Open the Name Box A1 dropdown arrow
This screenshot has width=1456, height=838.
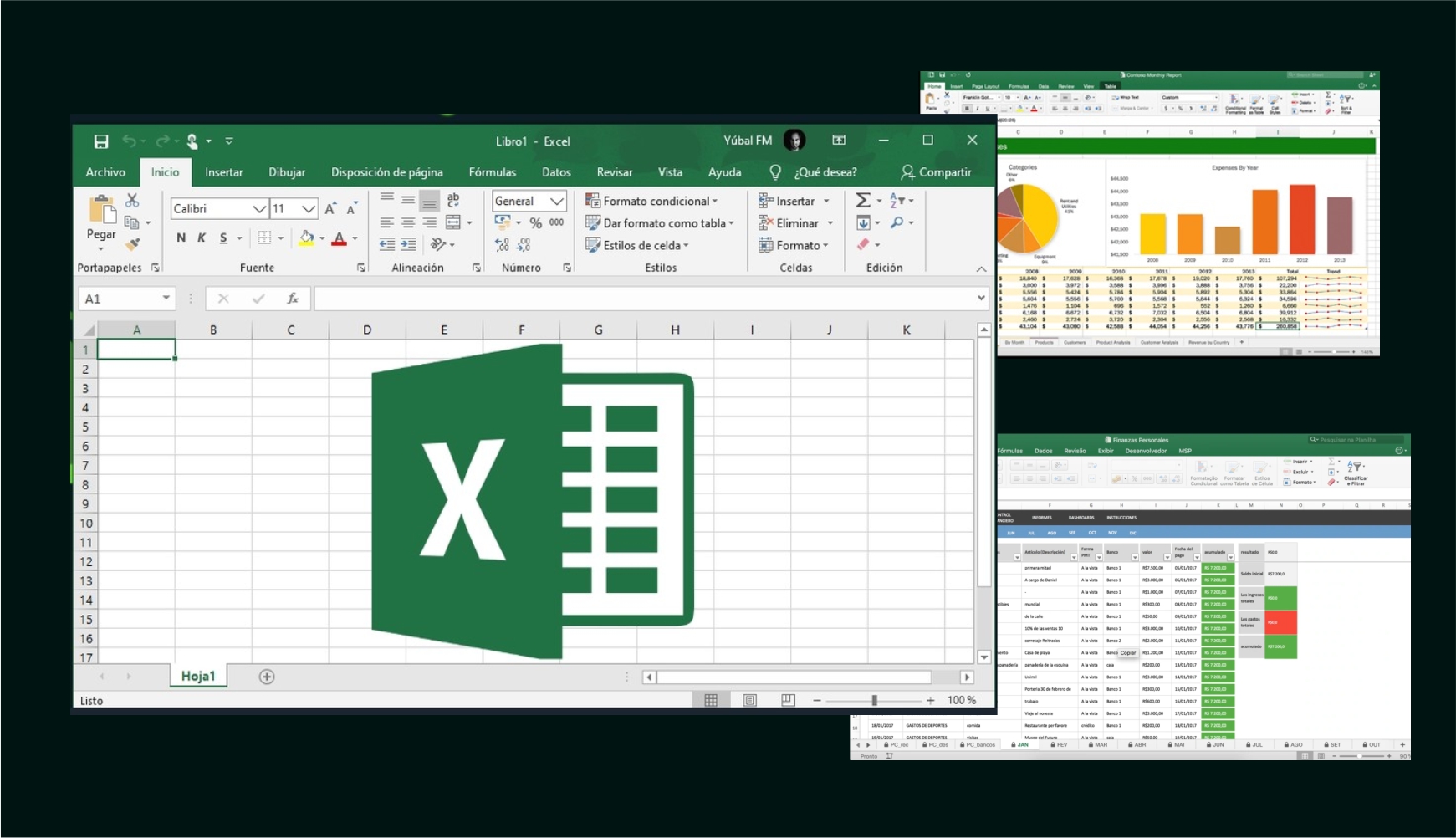point(166,298)
